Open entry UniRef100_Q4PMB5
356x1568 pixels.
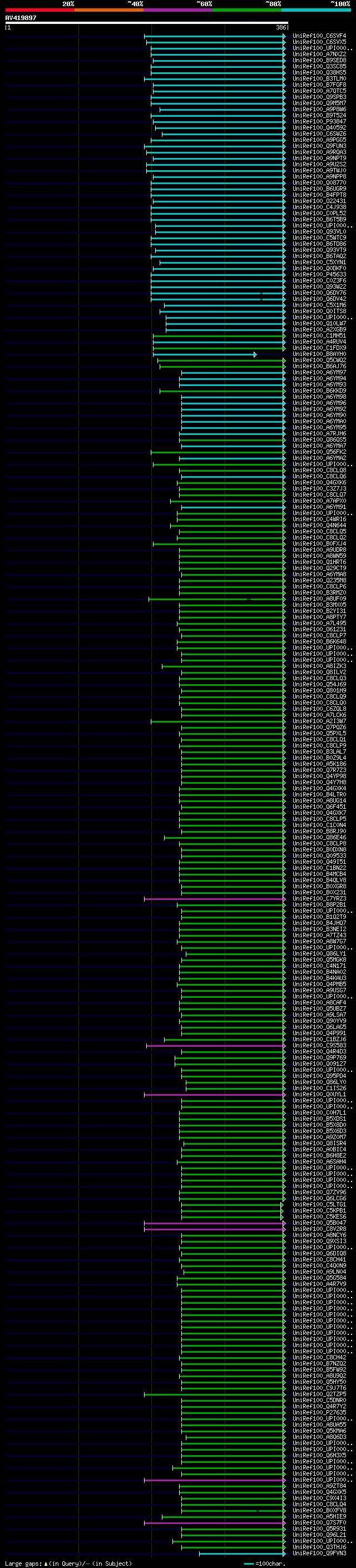(319, 985)
